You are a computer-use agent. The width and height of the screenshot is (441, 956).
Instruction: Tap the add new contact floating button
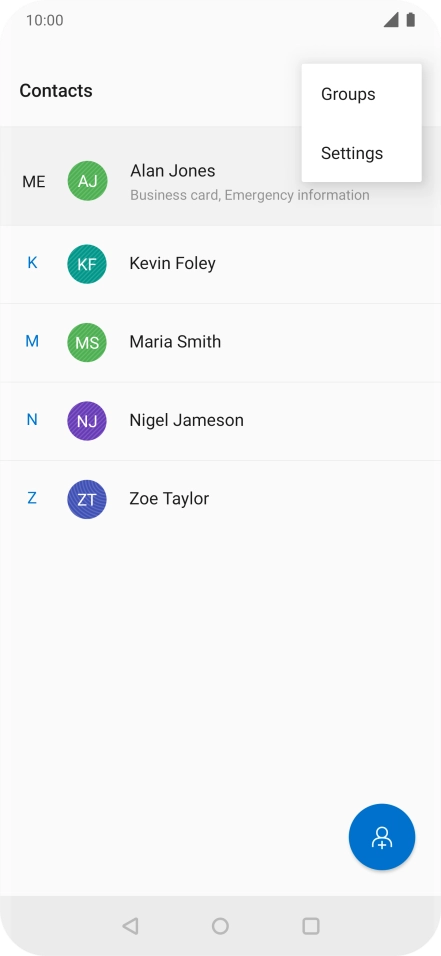tap(382, 836)
